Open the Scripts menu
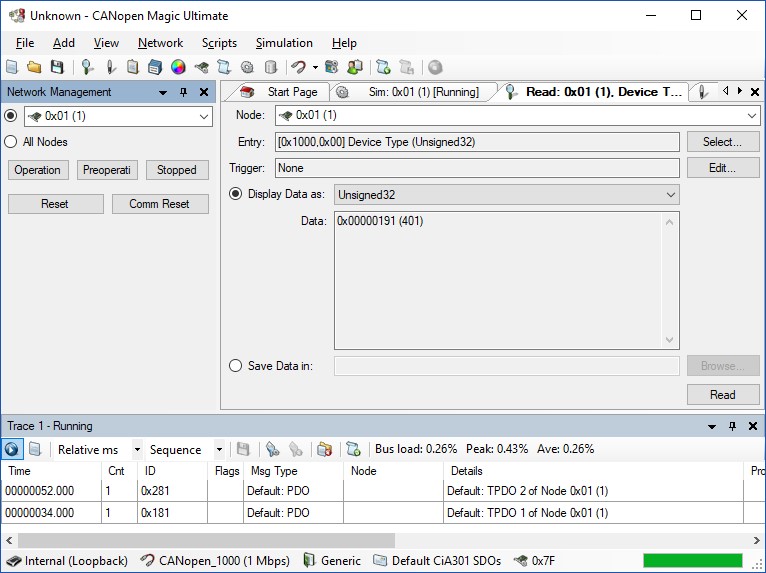Image resolution: width=766 pixels, height=573 pixels. pyautogui.click(x=219, y=43)
